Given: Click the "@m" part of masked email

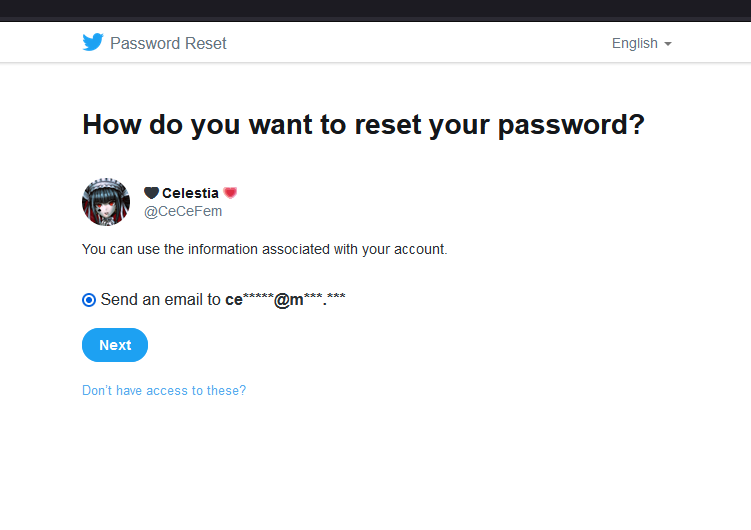Looking at the screenshot, I should point(288,299).
